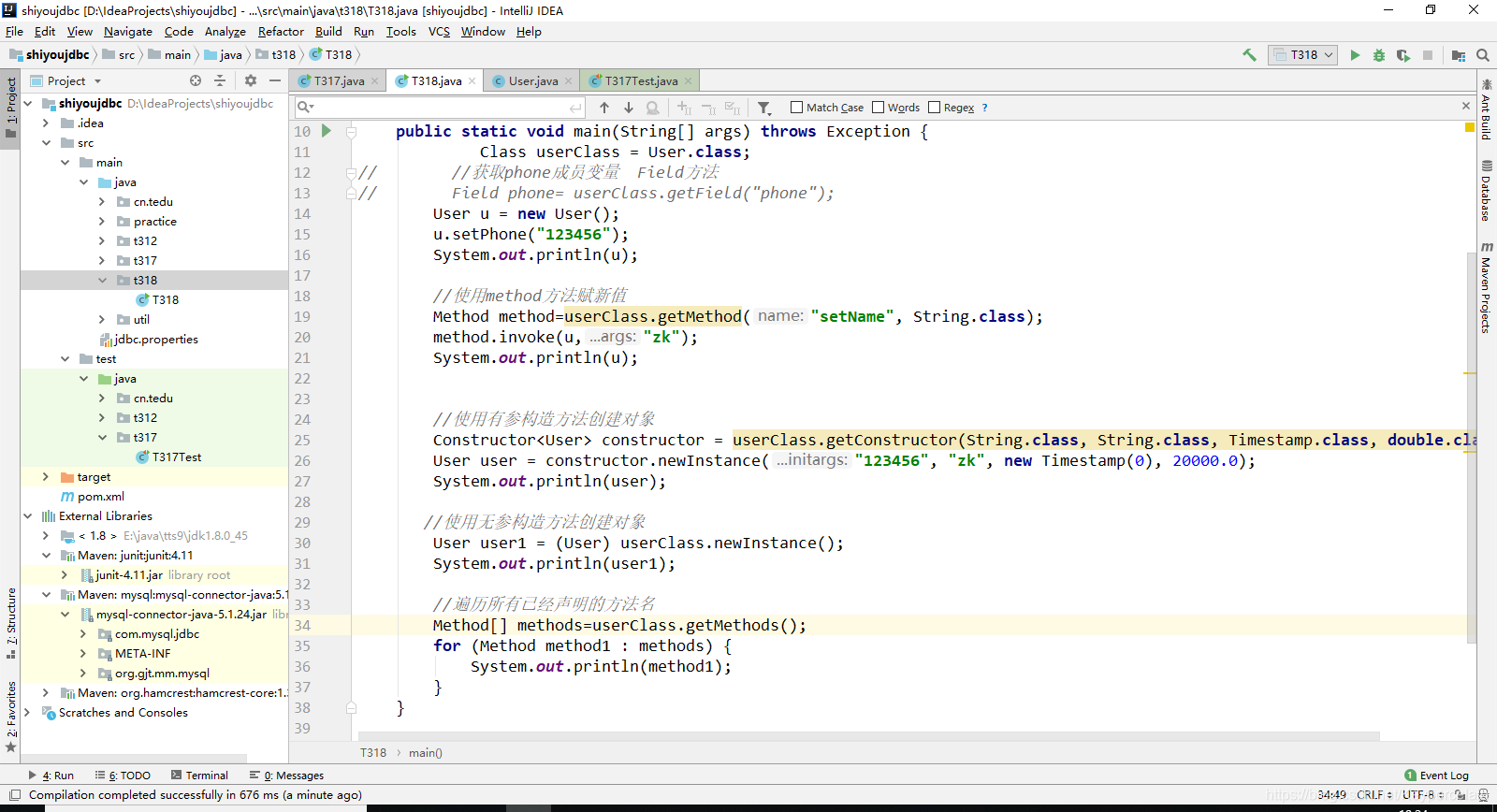1497x812 pixels.
Task: Click the scroll-from-source target icon
Action: 196,81
